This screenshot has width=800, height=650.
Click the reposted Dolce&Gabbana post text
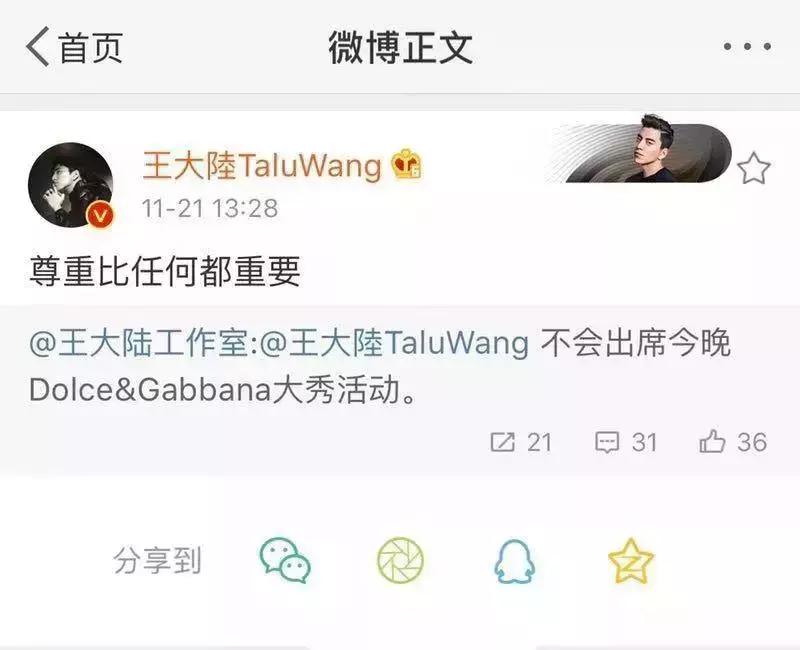click(380, 366)
